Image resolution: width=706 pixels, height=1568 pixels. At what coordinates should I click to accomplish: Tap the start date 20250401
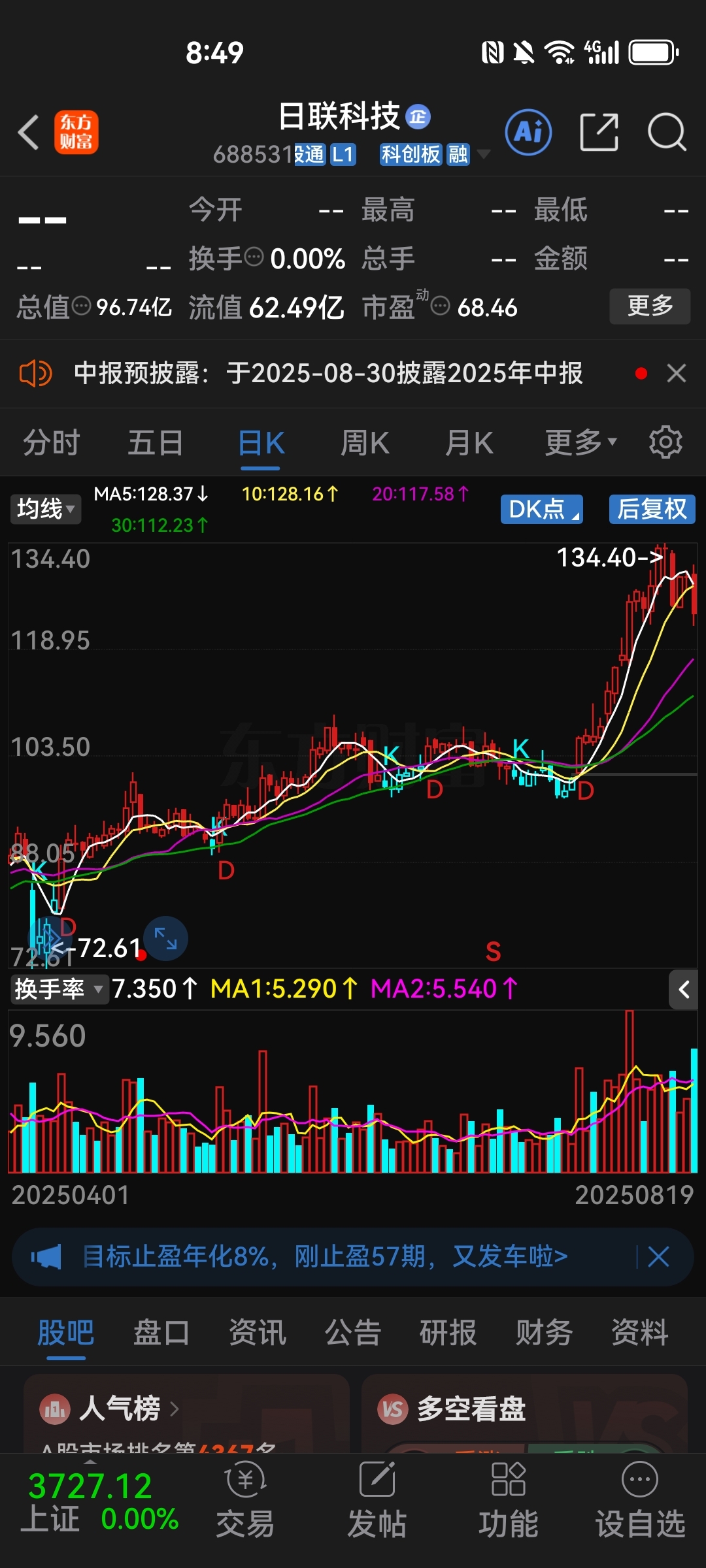(x=71, y=1195)
